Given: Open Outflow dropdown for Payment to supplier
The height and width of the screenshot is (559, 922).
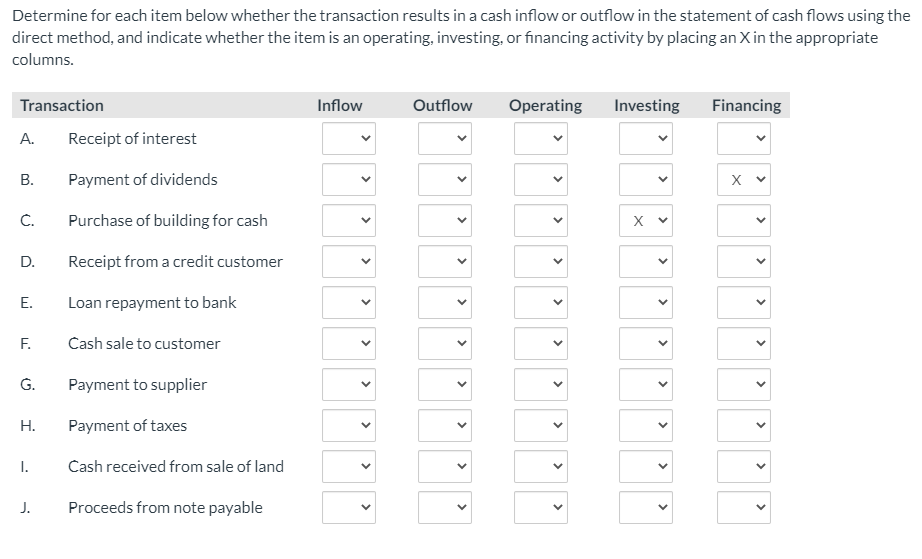Looking at the screenshot, I should tap(444, 385).
